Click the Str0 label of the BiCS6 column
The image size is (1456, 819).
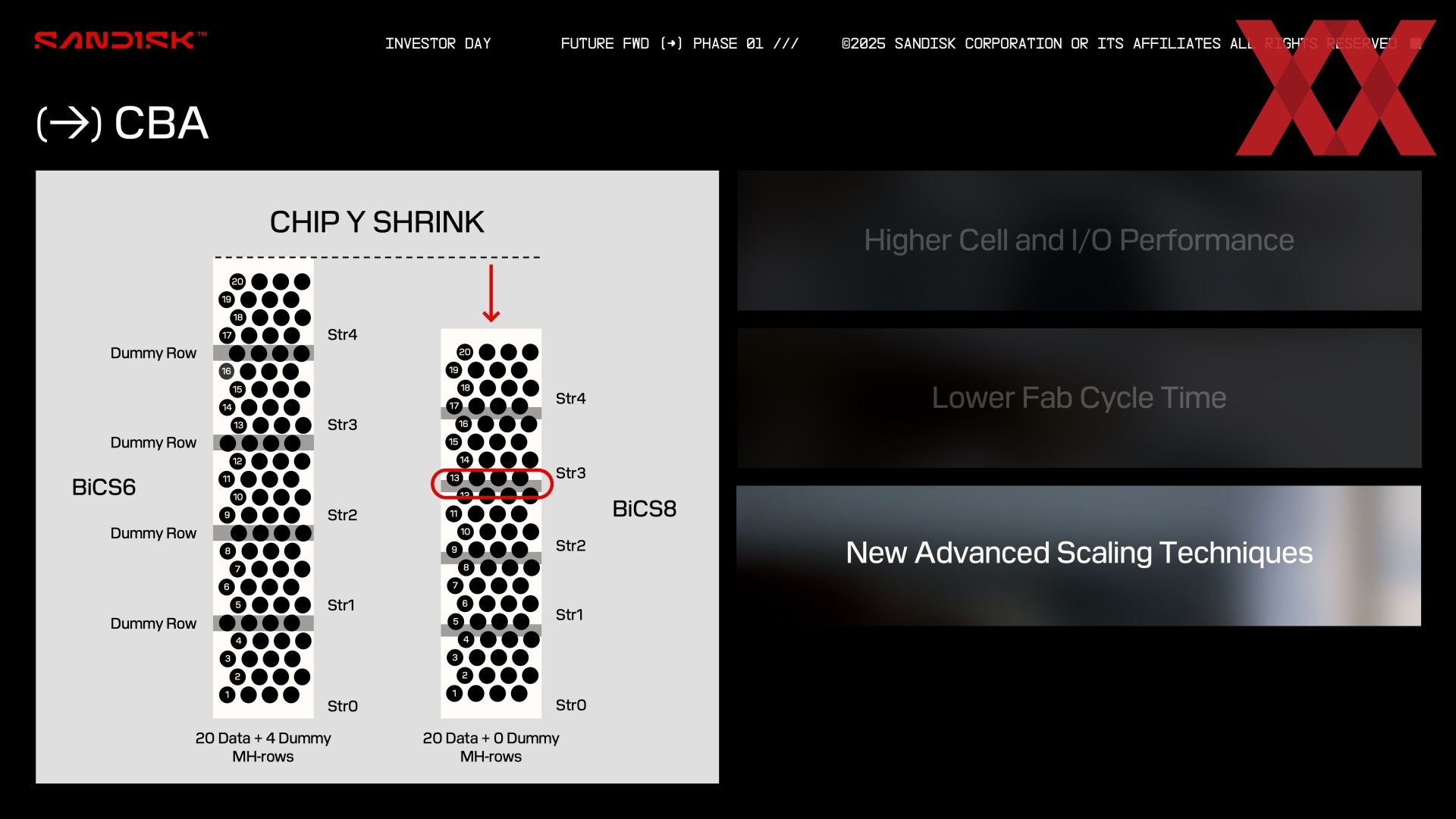pyautogui.click(x=342, y=706)
